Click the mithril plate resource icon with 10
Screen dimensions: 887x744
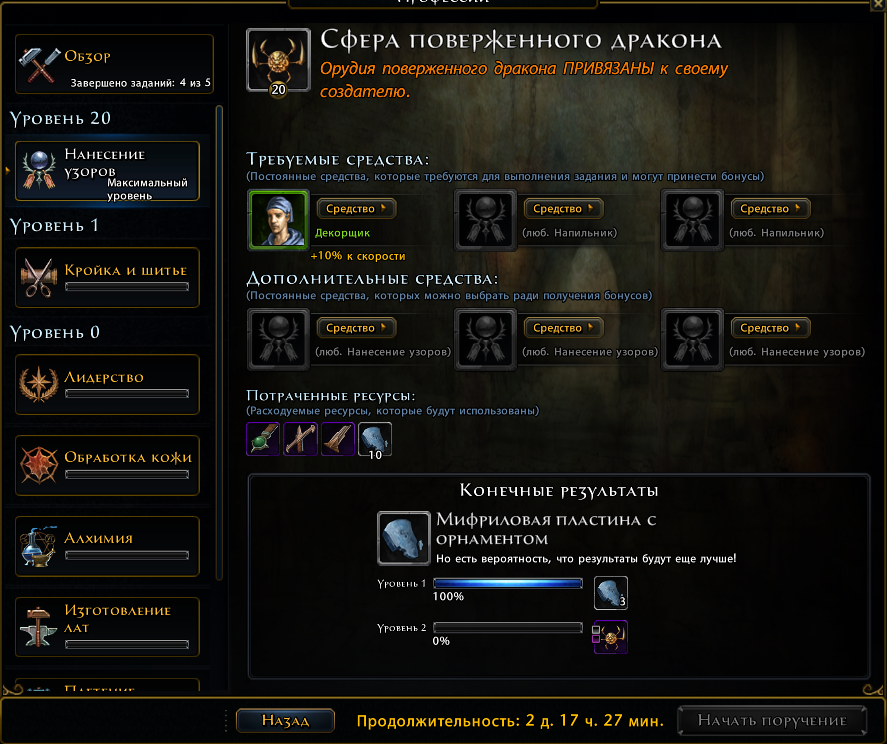tap(374, 439)
